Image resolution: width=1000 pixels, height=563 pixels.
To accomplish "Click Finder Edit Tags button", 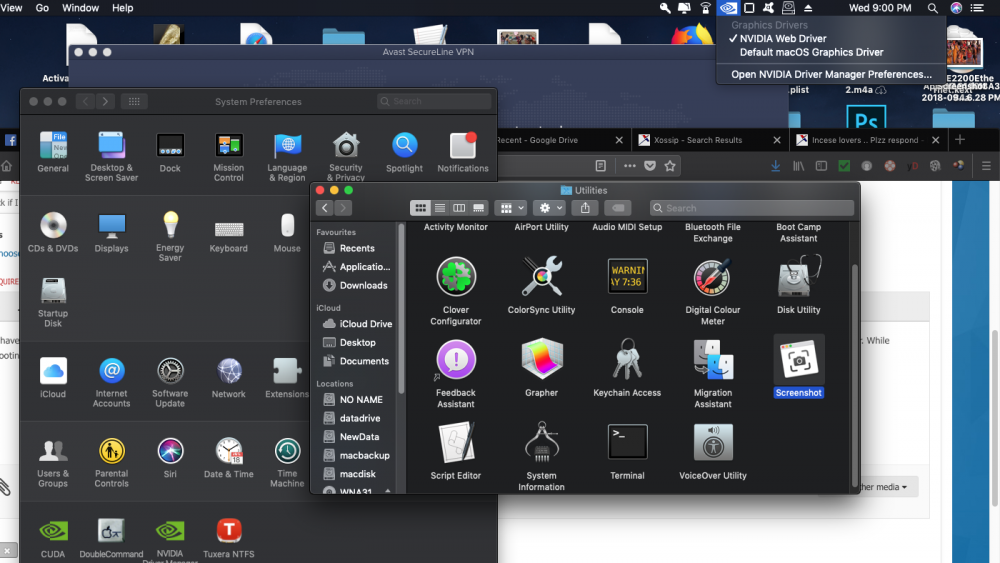I will [x=617, y=208].
